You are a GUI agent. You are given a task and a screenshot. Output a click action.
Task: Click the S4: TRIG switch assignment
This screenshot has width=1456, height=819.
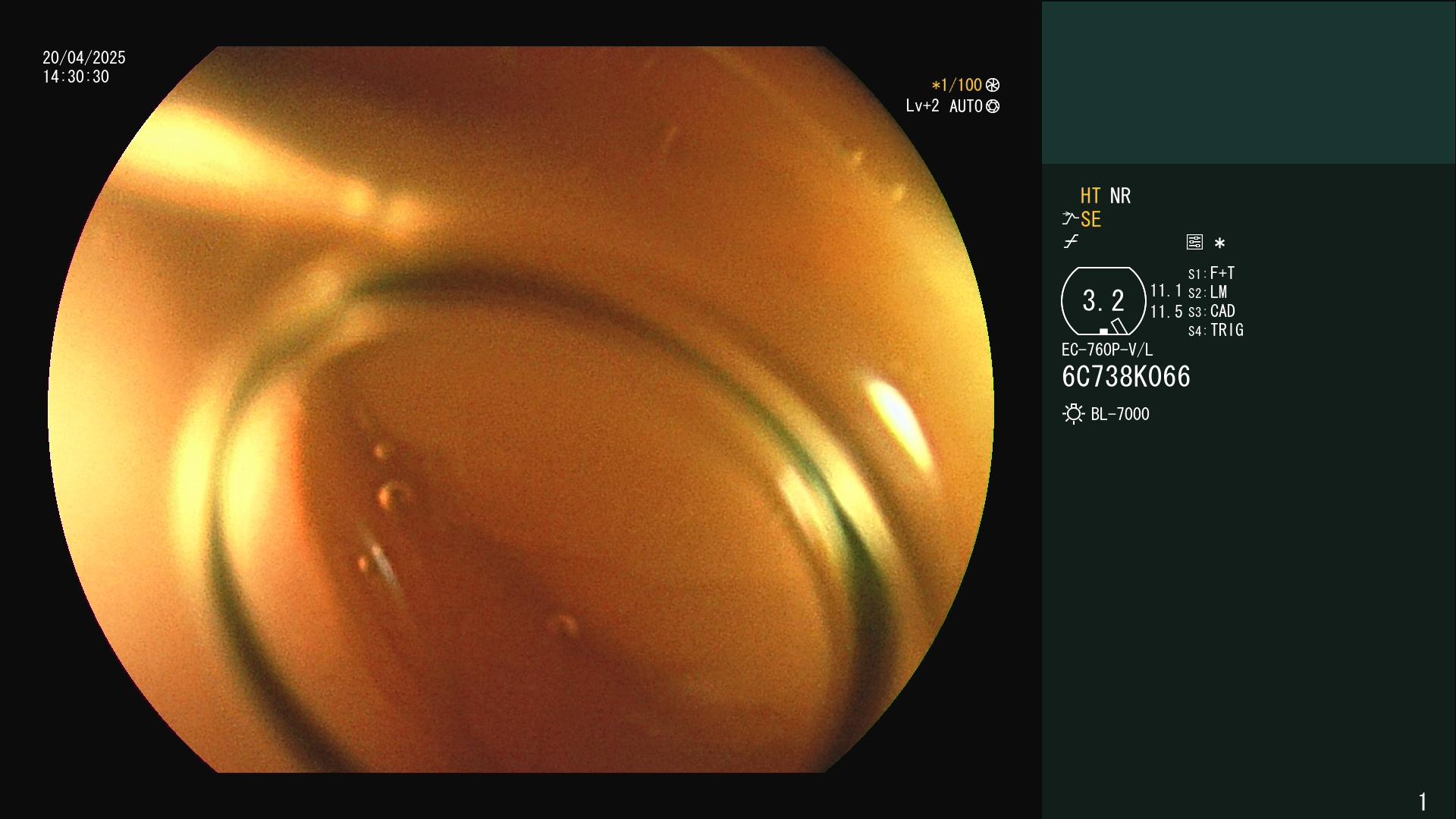(x=1216, y=331)
